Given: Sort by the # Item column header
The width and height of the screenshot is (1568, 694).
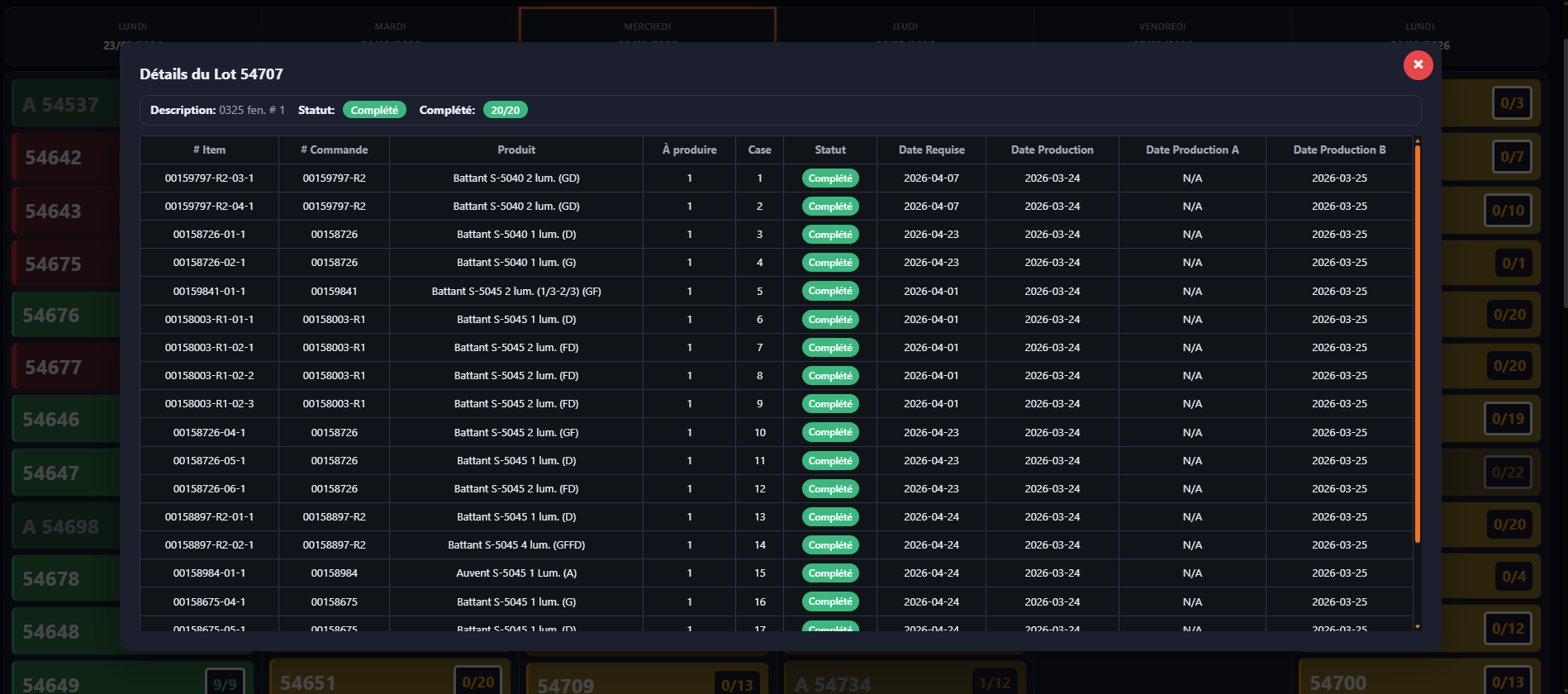Looking at the screenshot, I should click(209, 150).
